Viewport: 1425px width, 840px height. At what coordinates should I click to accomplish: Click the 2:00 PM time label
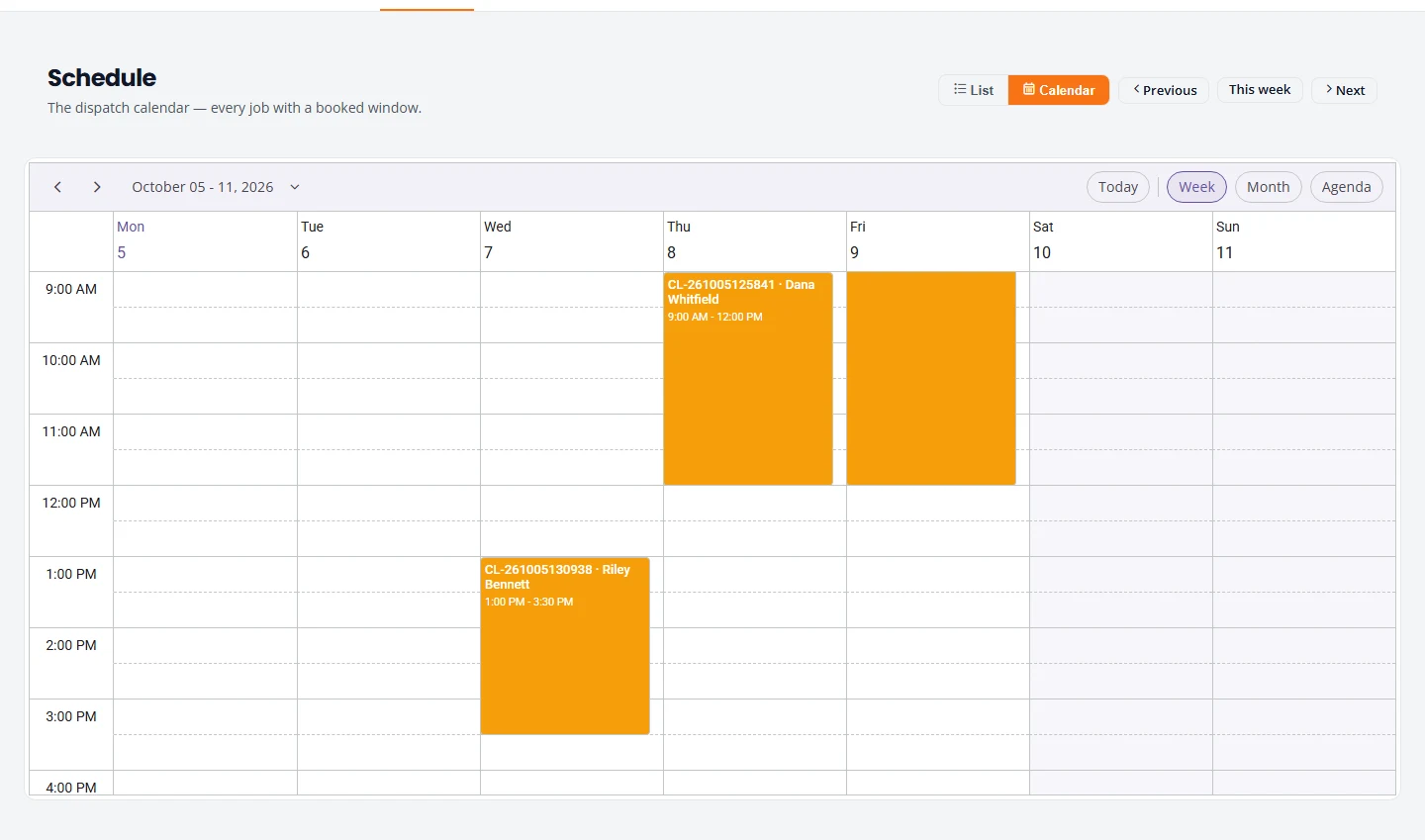[x=71, y=645]
